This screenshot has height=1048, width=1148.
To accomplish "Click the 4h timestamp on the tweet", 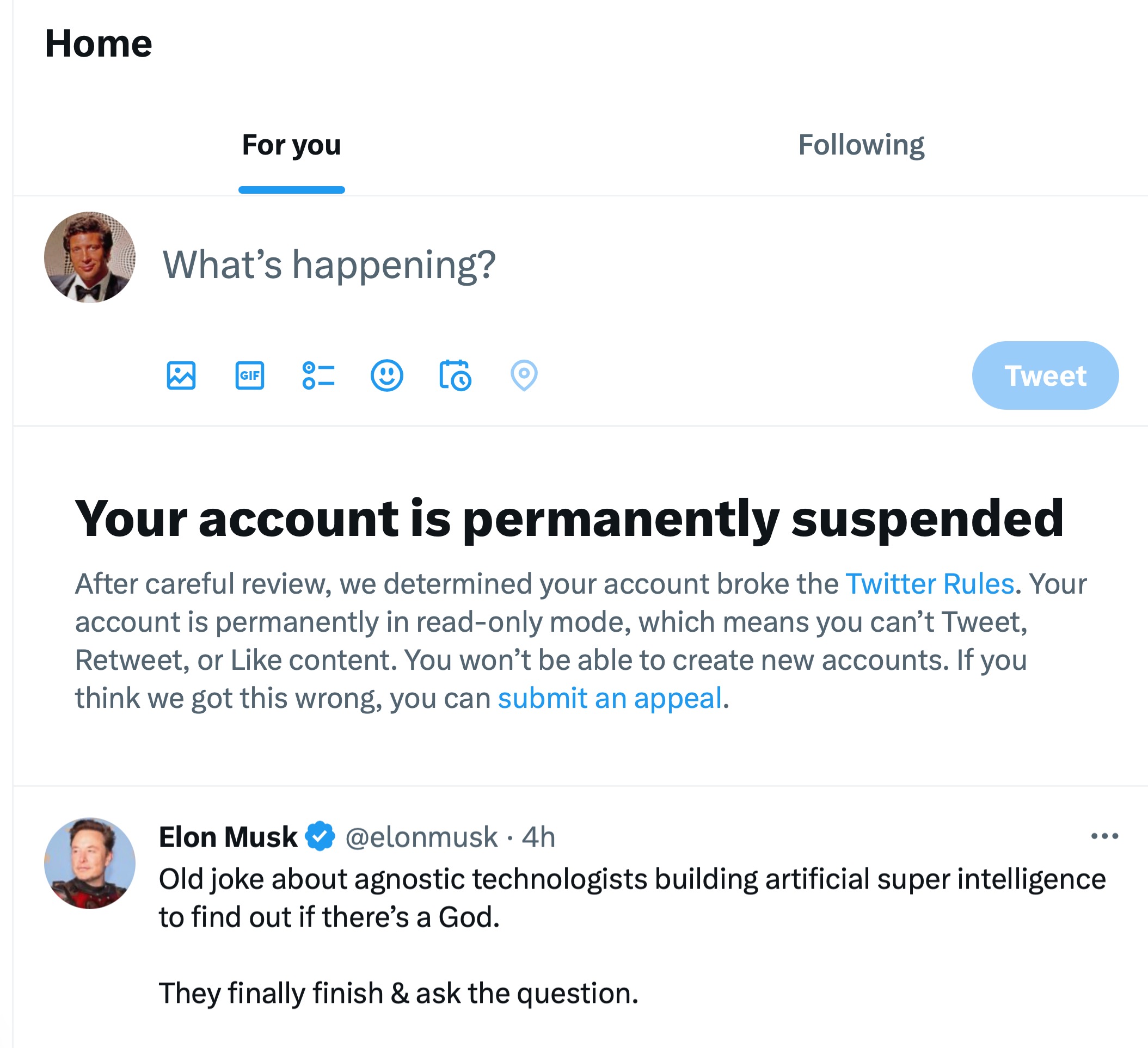I will [538, 837].
